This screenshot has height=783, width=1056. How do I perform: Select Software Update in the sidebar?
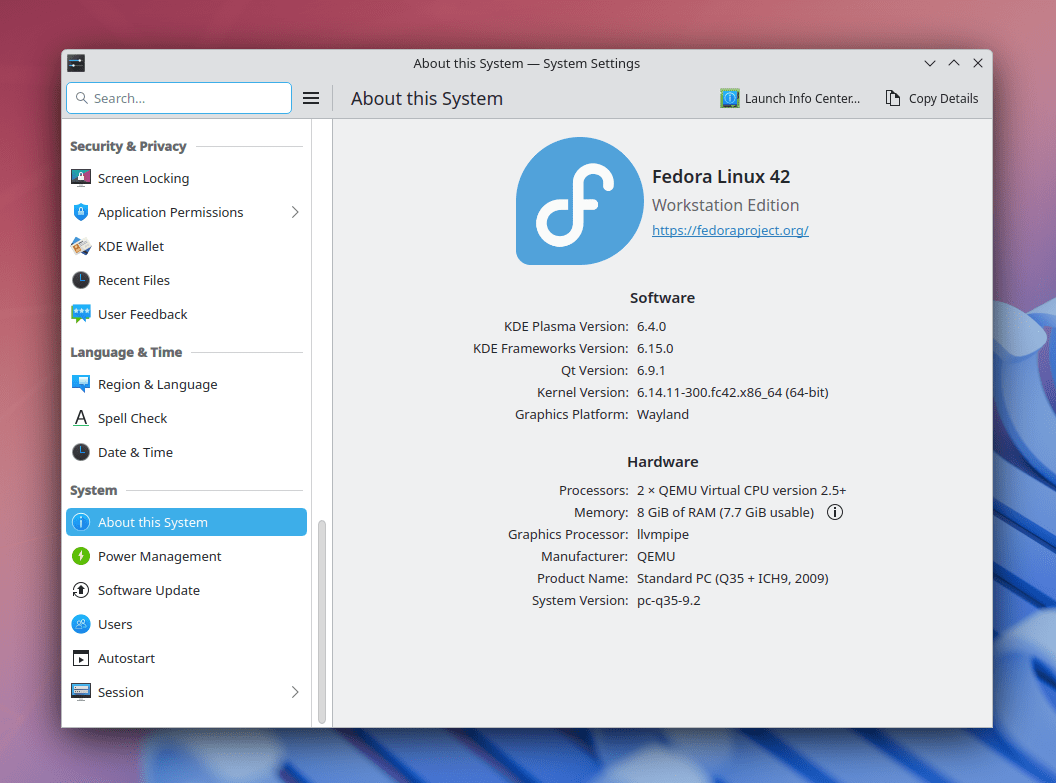(x=187, y=590)
